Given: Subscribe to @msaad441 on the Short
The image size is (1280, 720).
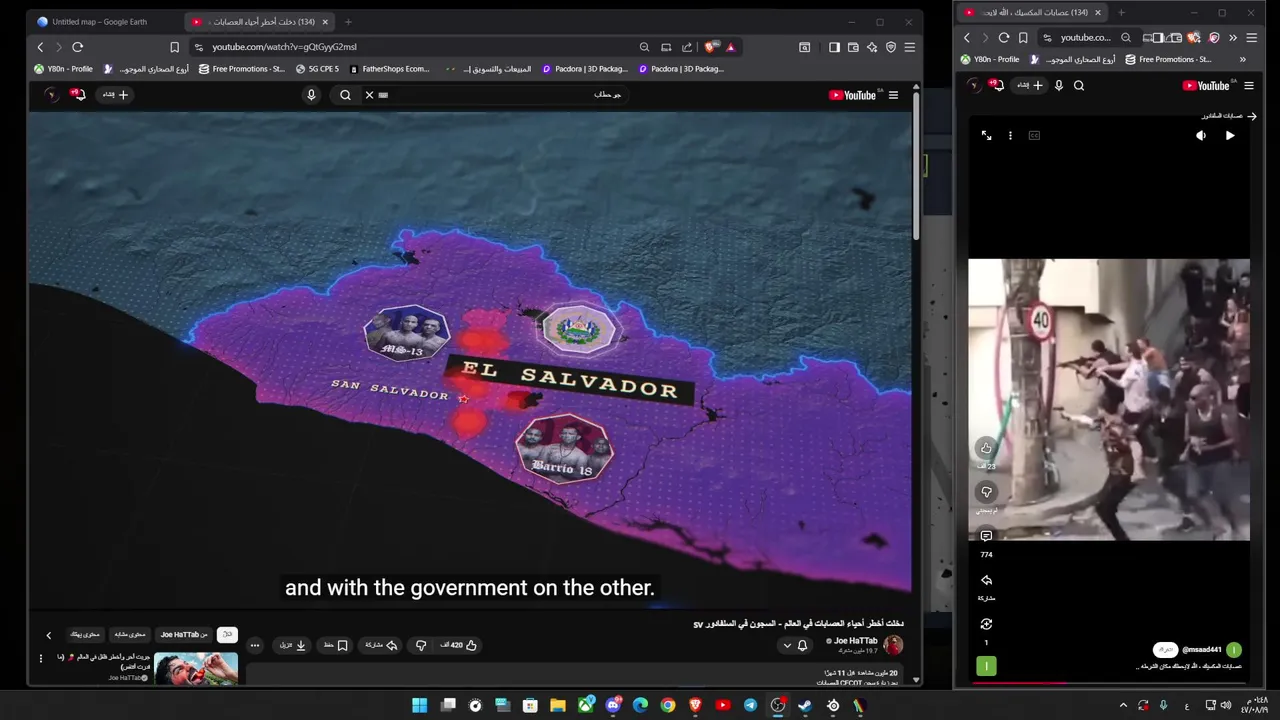Looking at the screenshot, I should pyautogui.click(x=1166, y=650).
